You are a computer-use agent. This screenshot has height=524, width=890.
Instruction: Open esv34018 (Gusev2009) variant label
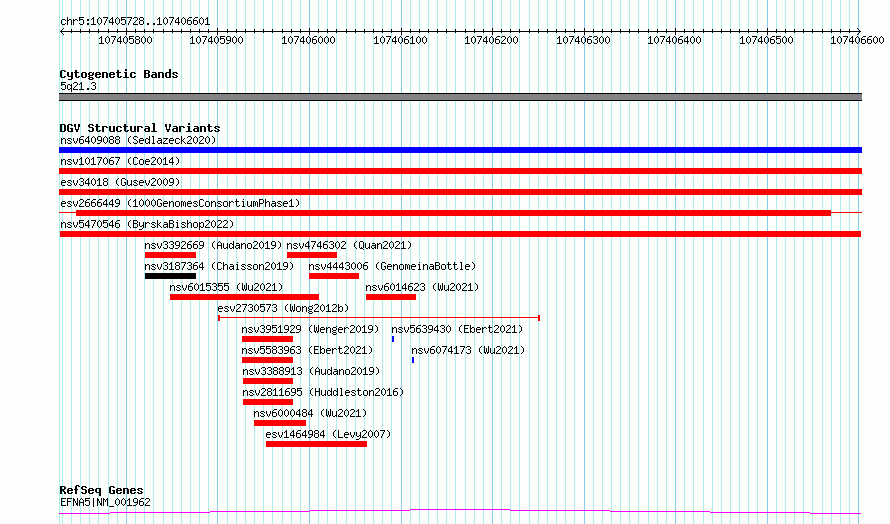click(x=120, y=182)
